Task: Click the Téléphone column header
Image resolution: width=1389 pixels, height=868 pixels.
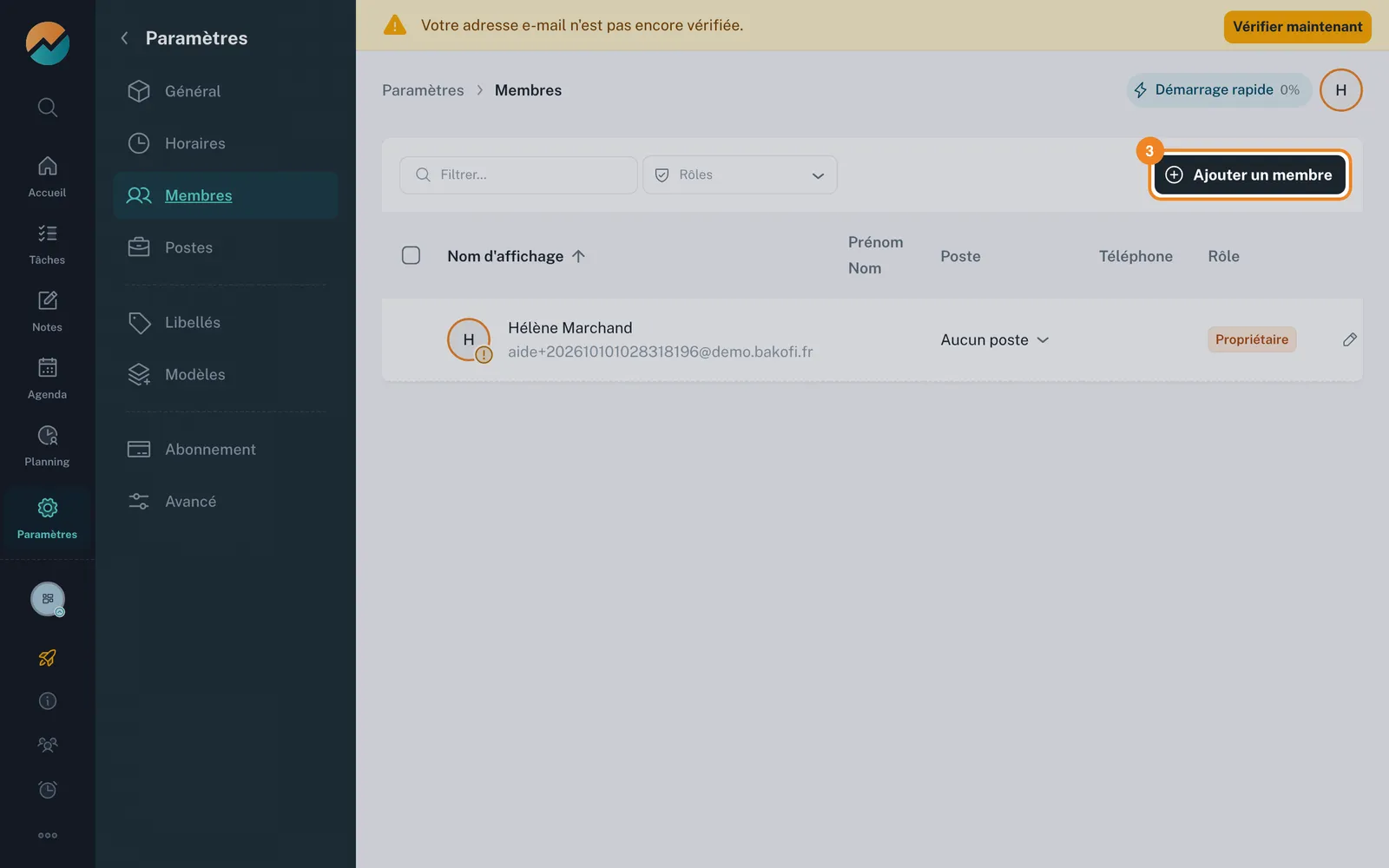Action: pos(1136,256)
